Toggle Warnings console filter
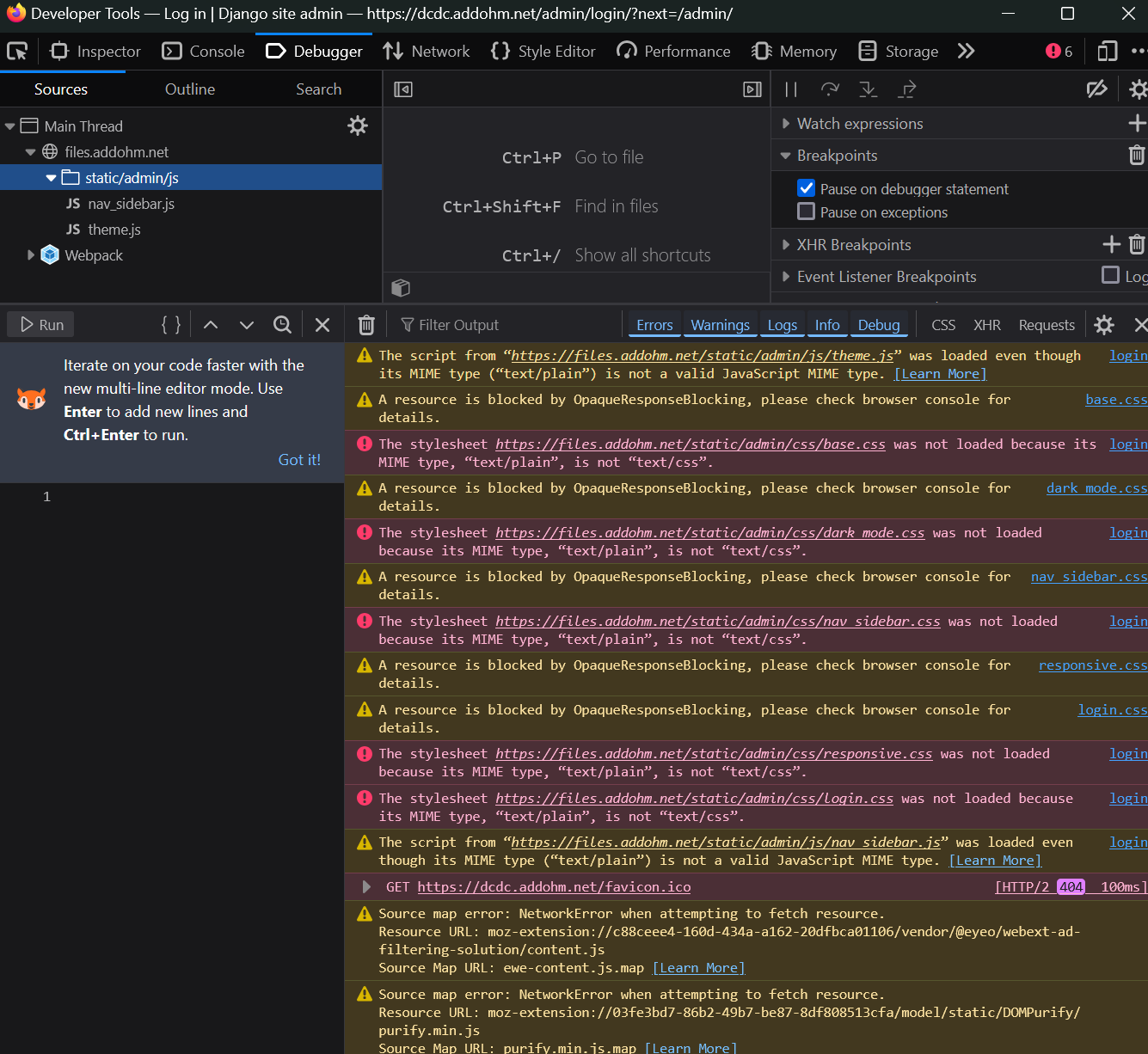This screenshot has width=1148, height=1054. (x=721, y=325)
